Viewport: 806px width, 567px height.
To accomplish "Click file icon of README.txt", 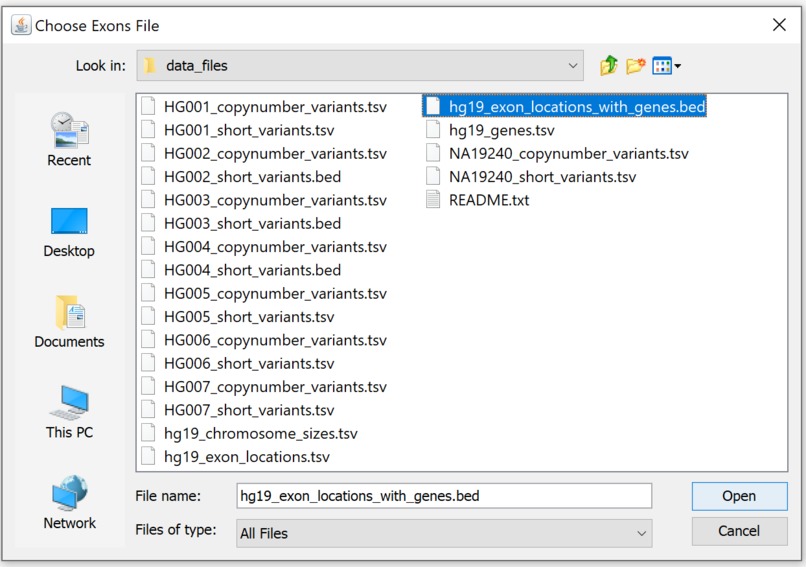I will coord(433,199).
